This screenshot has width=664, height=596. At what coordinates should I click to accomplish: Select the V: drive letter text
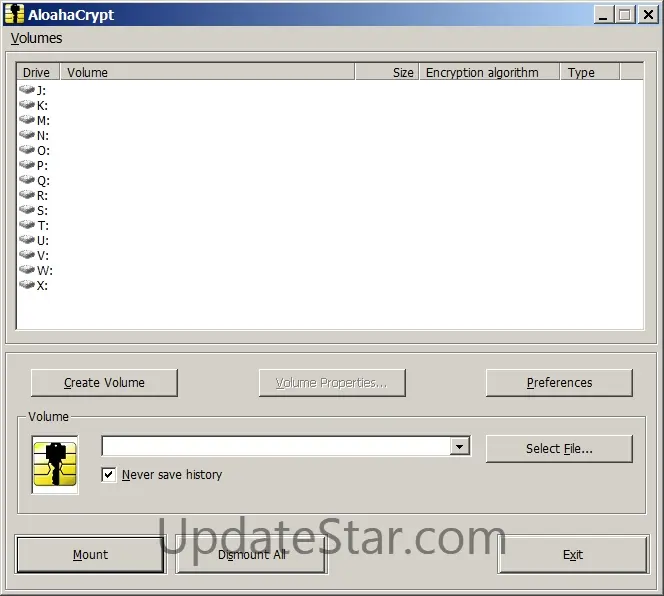tap(42, 255)
